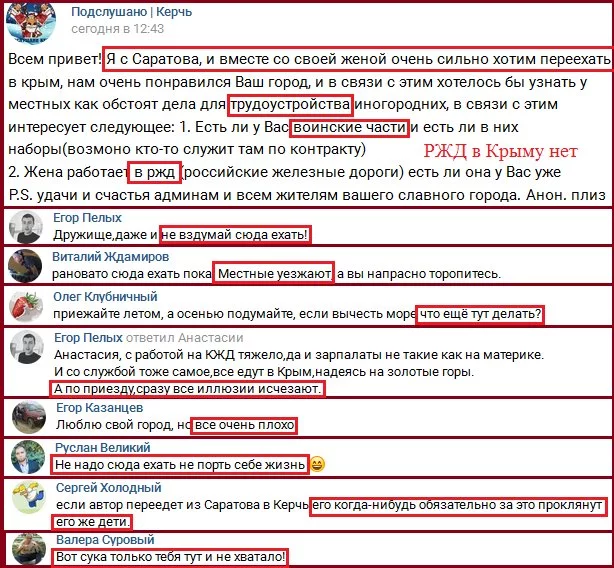614x568 pixels.
Task: Open Егор Пелых's profile from his first comment
Action: point(87,218)
